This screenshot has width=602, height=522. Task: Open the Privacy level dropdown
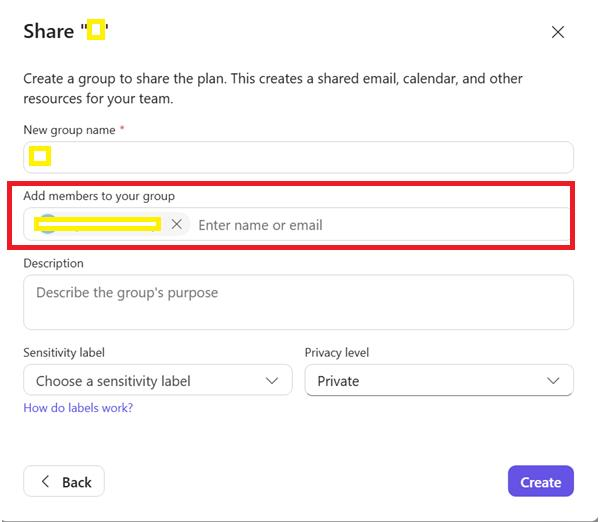pos(439,381)
